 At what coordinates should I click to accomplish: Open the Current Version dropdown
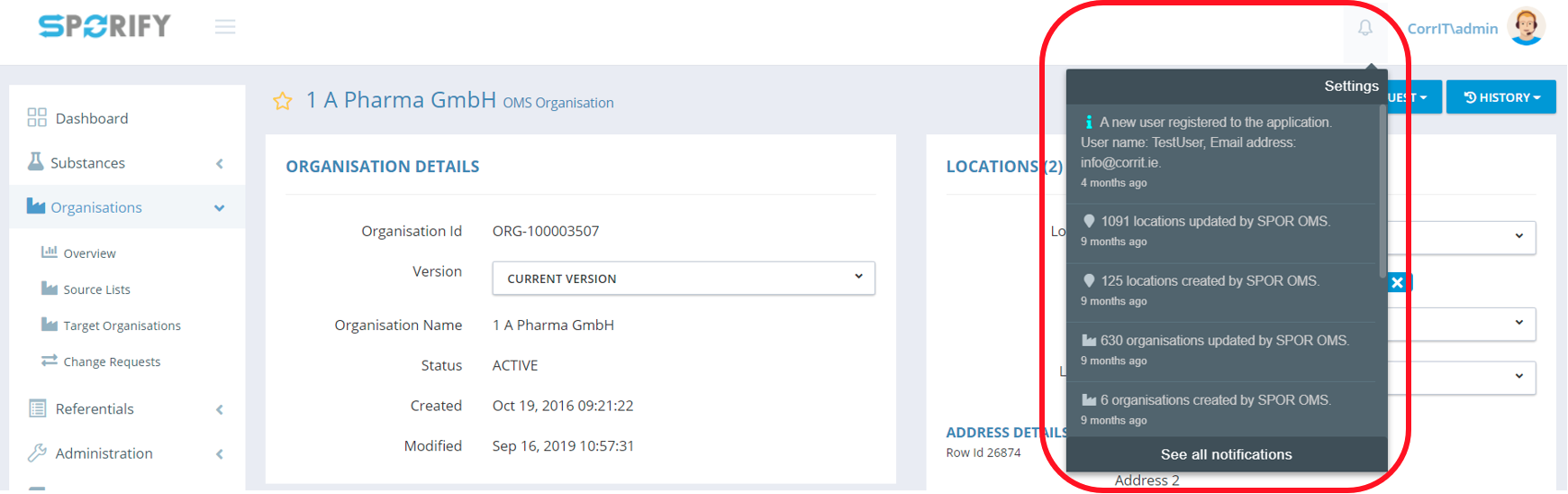[x=683, y=279]
